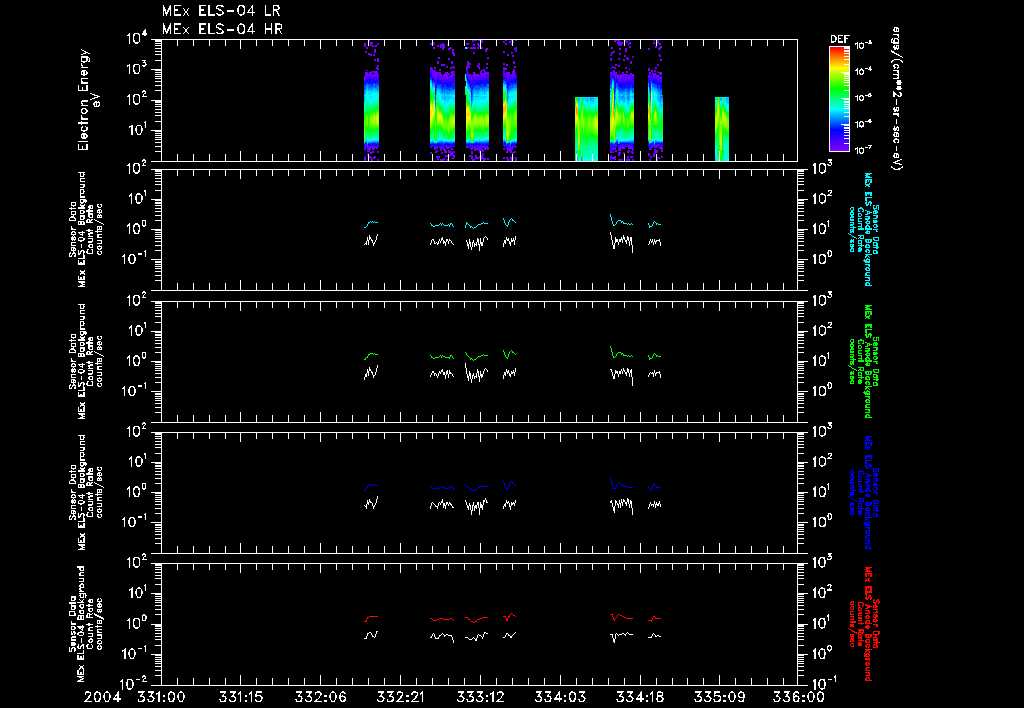Click the year label "2004"

point(103,698)
